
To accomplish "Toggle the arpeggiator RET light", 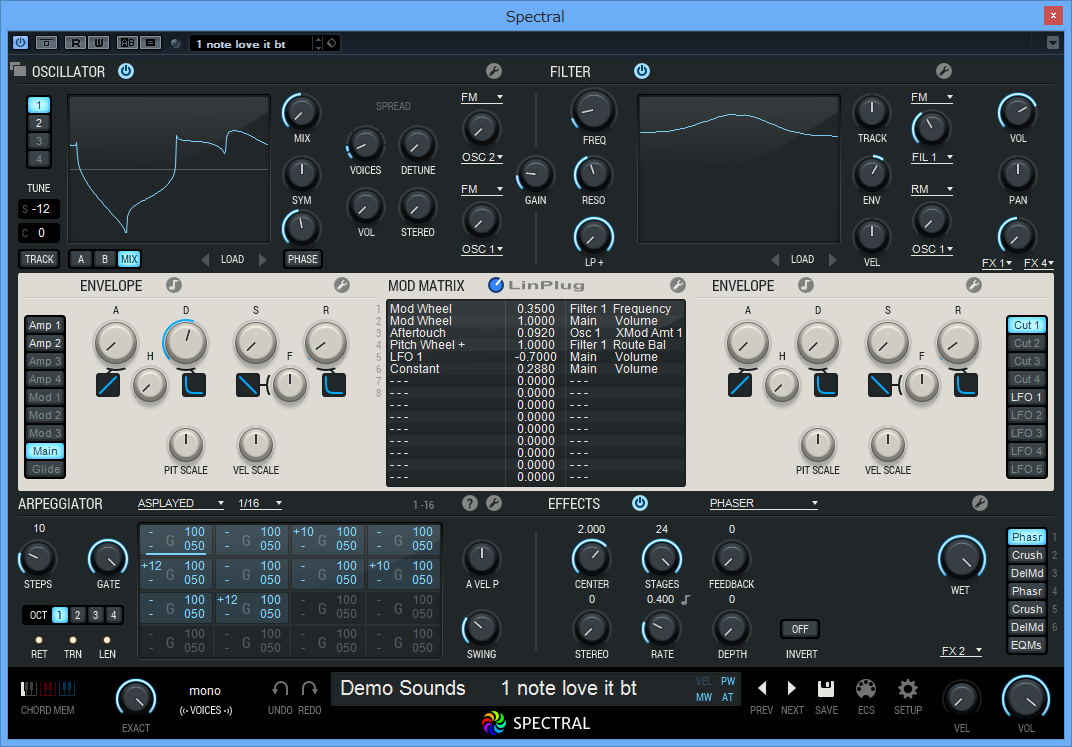I will coord(39,640).
